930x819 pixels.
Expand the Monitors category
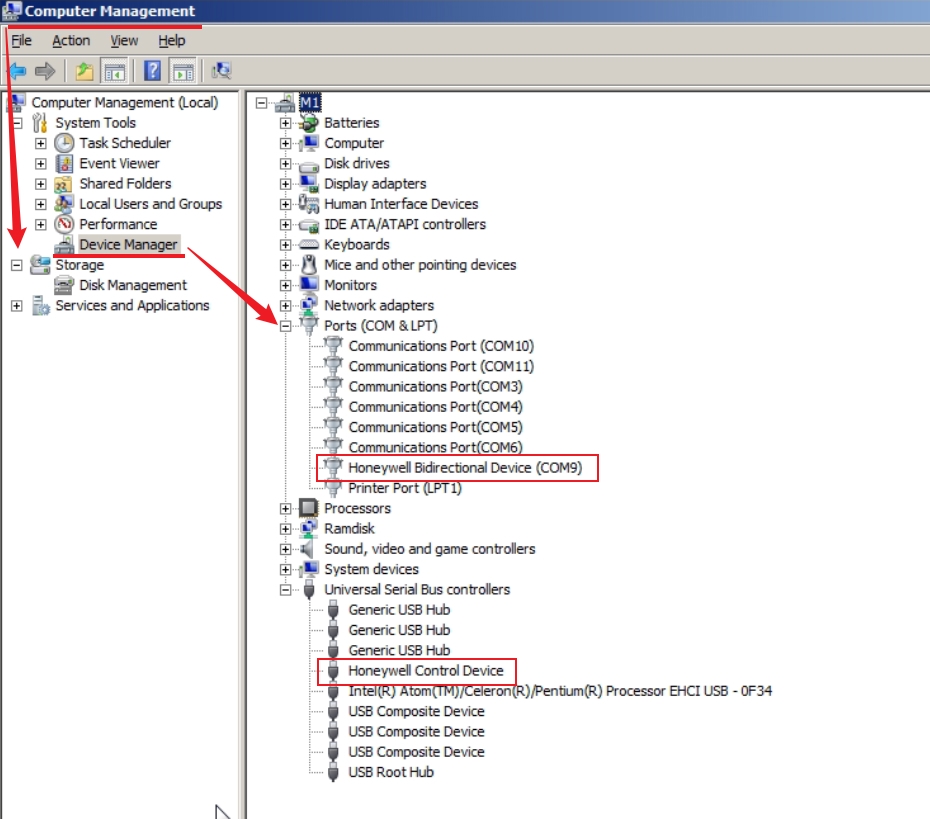[285, 285]
